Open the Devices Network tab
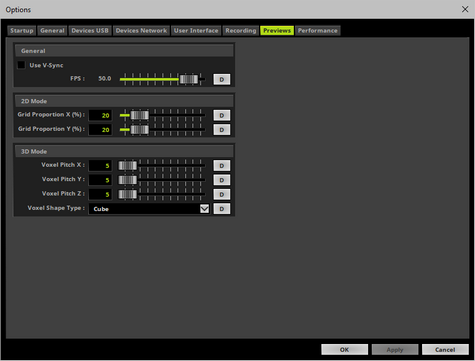 [141, 30]
